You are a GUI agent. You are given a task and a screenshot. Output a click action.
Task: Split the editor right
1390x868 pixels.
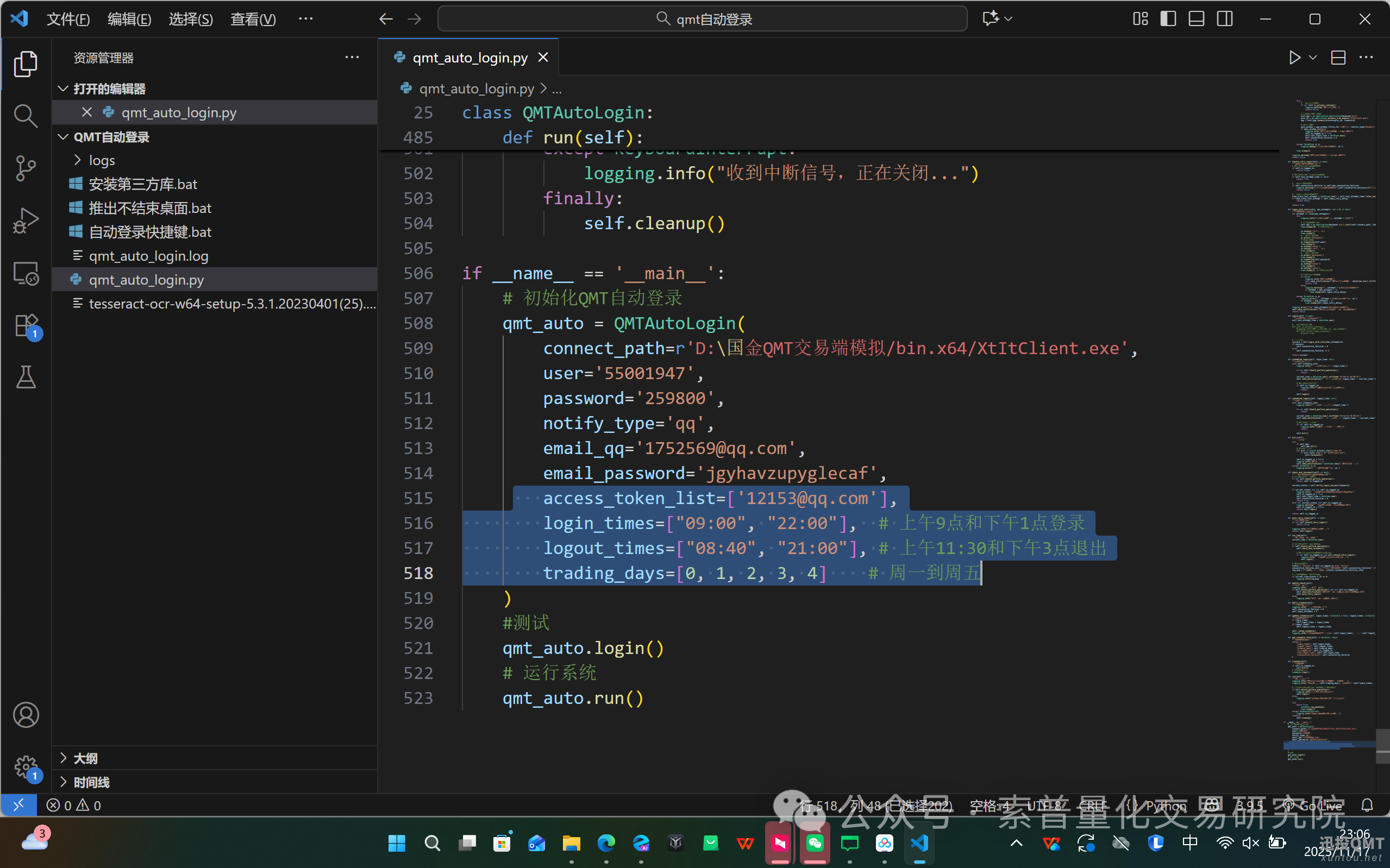(1338, 58)
